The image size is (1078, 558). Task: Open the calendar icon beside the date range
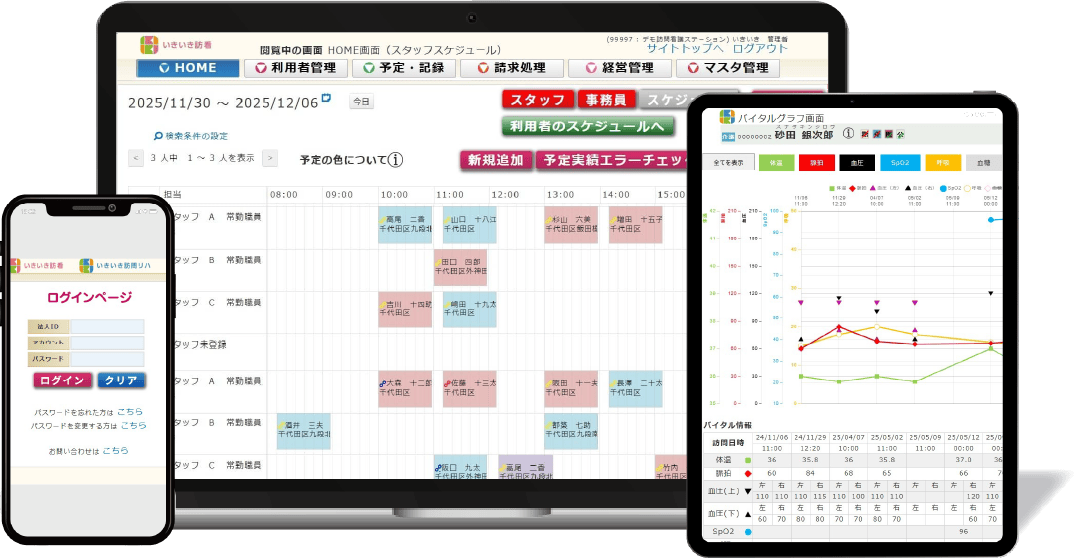(326, 99)
